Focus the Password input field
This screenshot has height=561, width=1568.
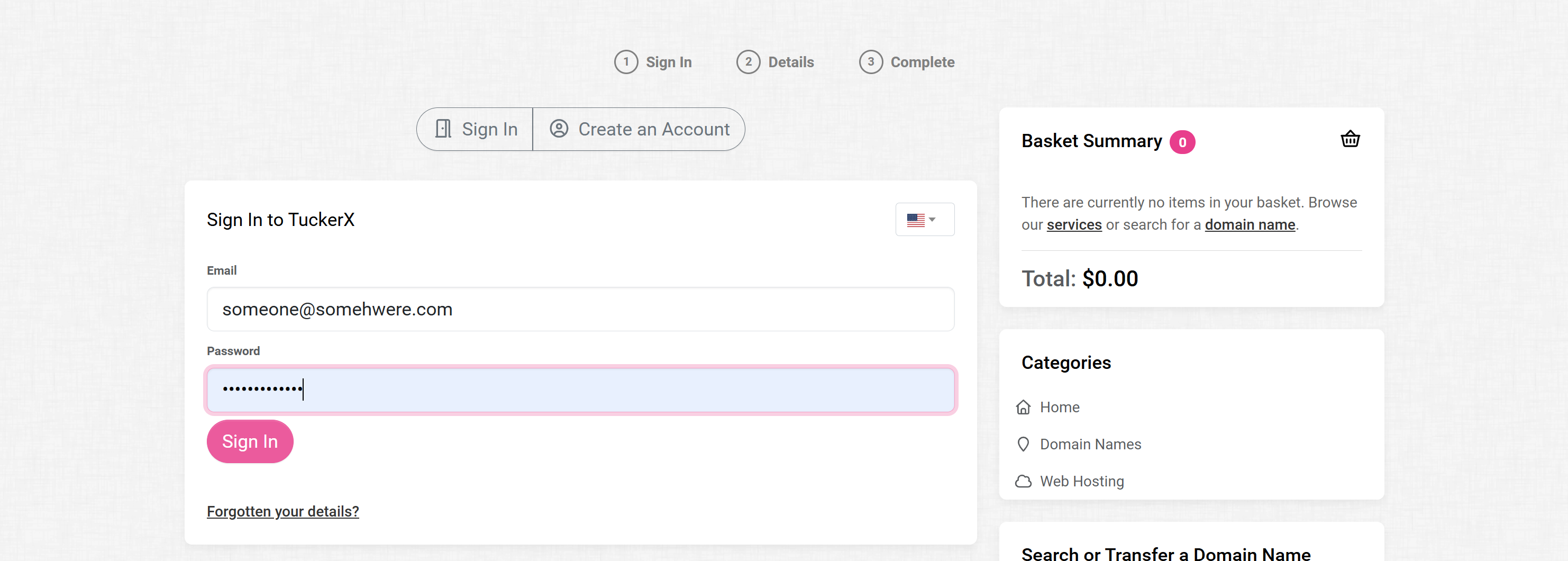coord(580,390)
